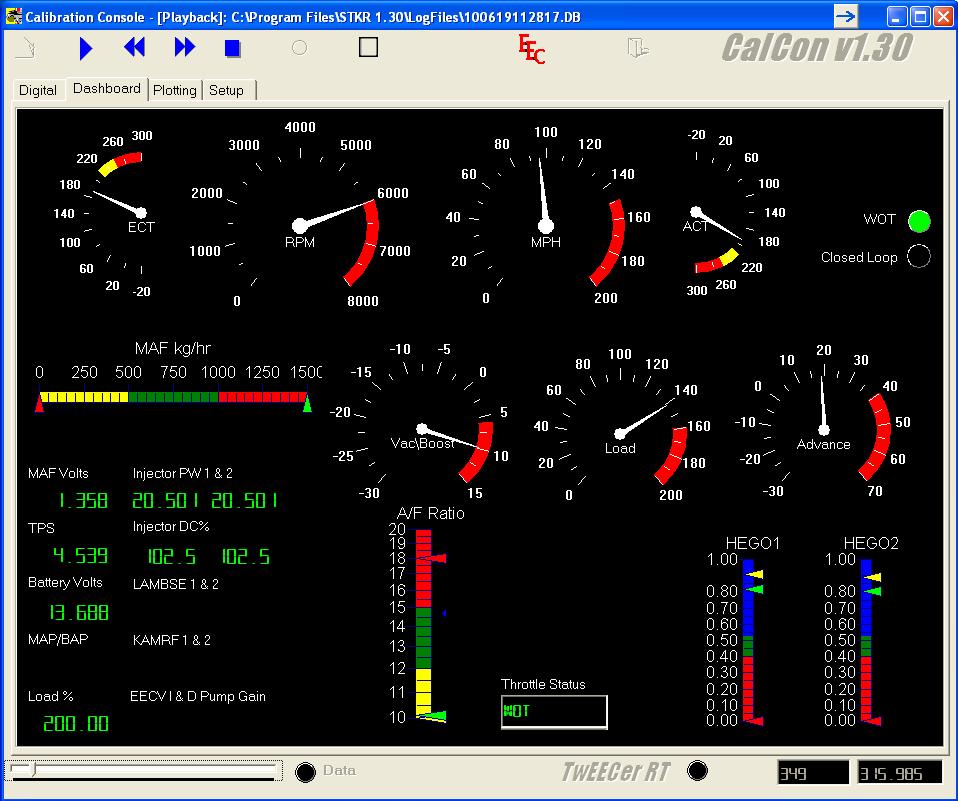This screenshot has height=801, width=958.
Task: Click the HEGO2 vertical bar gauge
Action: pyautogui.click(x=866, y=642)
